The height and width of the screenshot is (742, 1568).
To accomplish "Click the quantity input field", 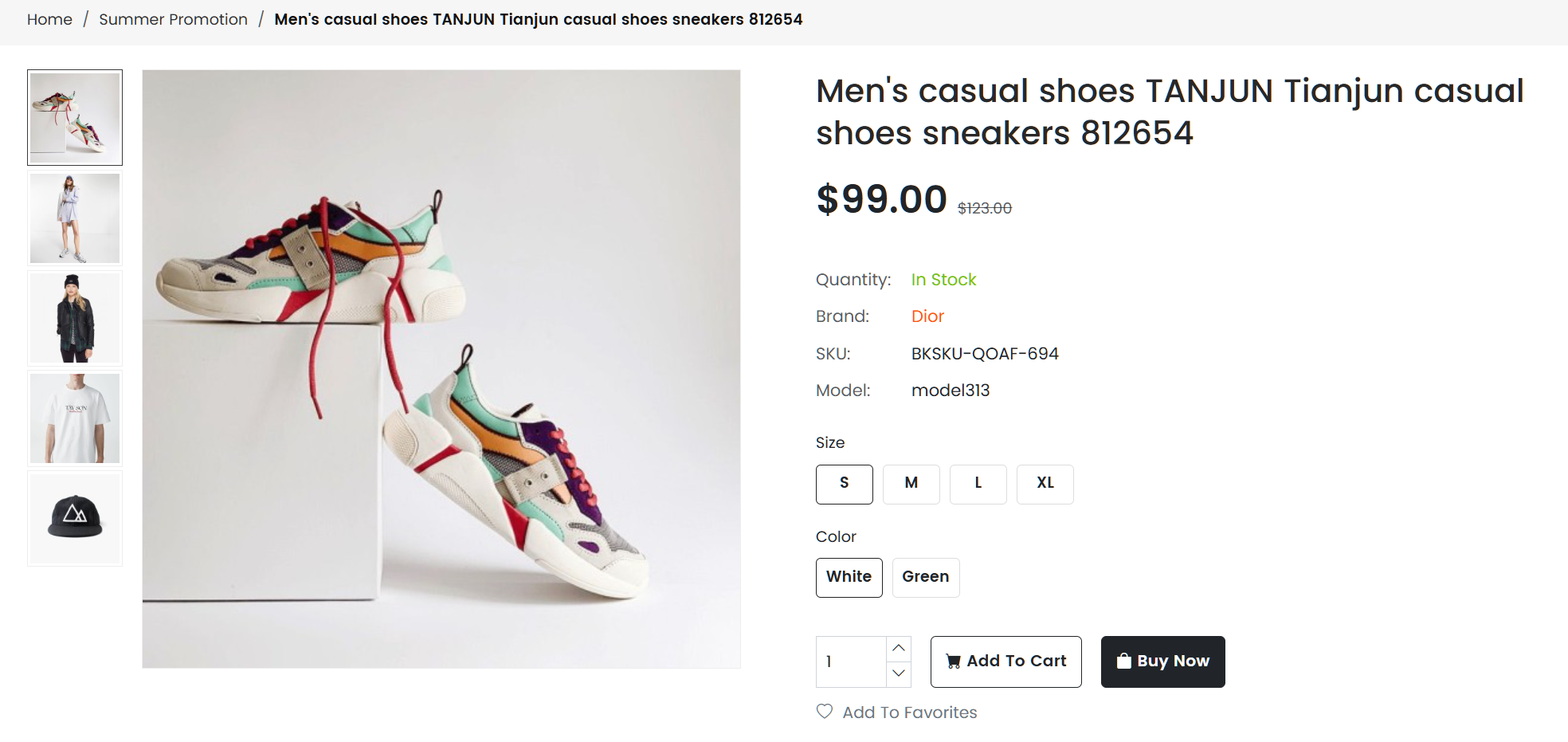I will coord(851,662).
